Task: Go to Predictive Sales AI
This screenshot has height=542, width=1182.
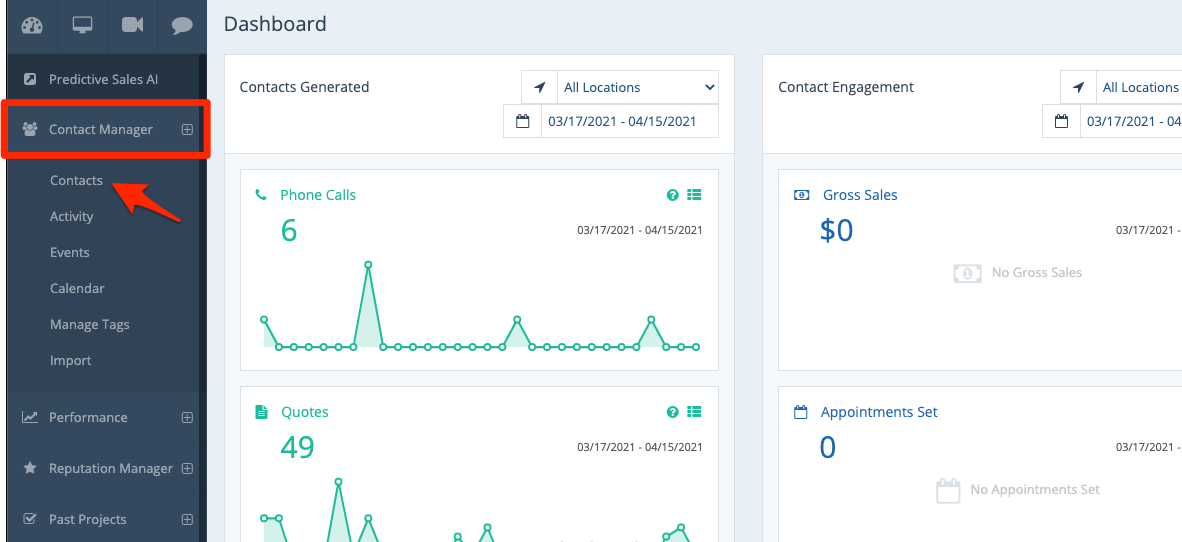Action: (103, 79)
